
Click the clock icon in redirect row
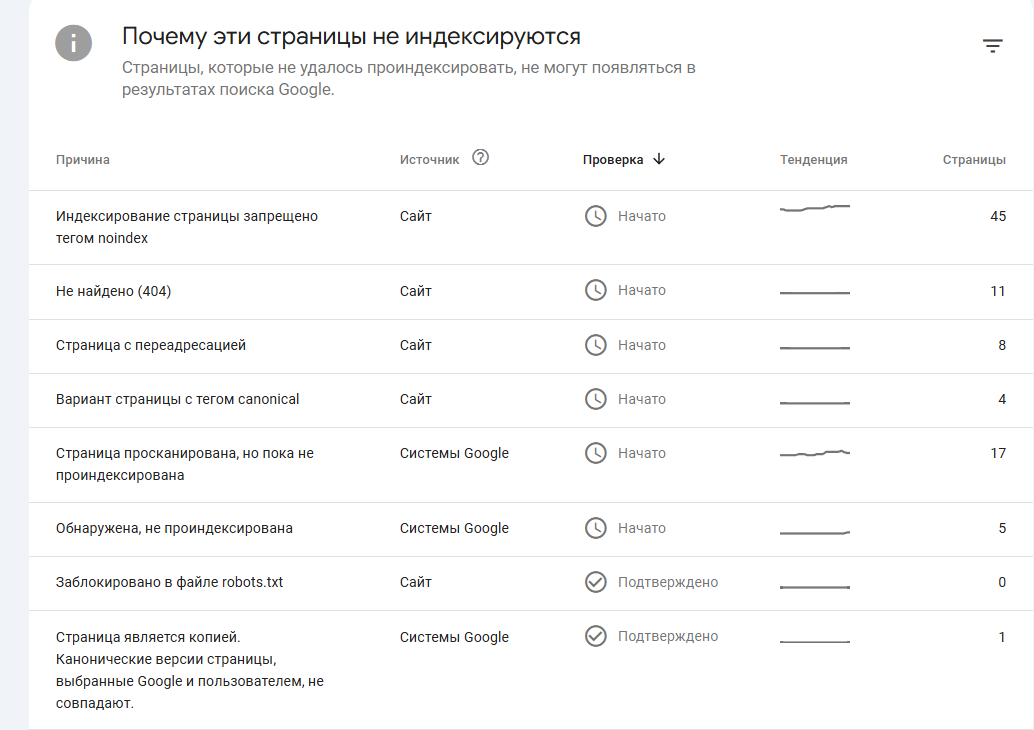coord(596,345)
